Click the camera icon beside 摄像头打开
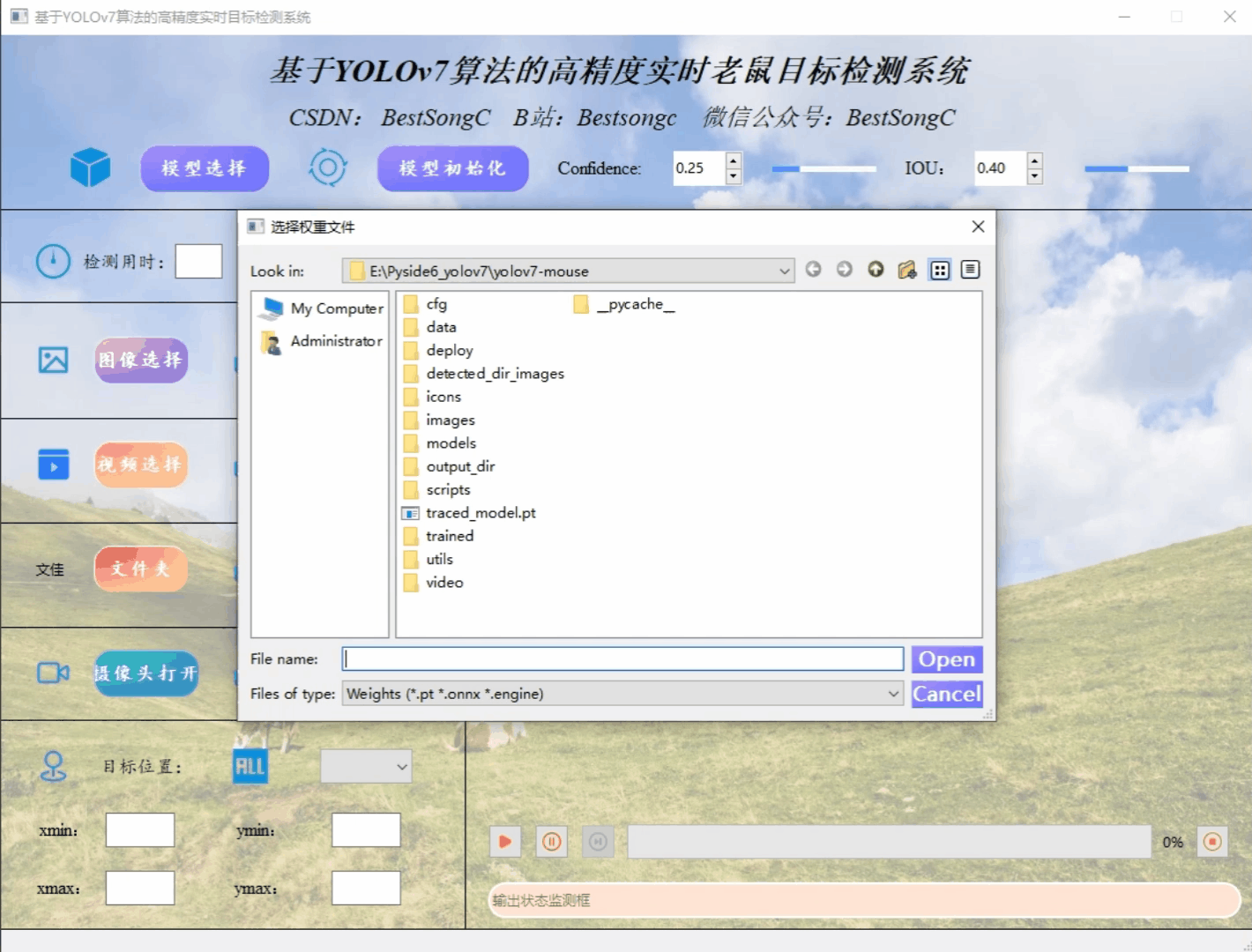Screen dimensions: 1252x952 pyautogui.click(x=53, y=673)
